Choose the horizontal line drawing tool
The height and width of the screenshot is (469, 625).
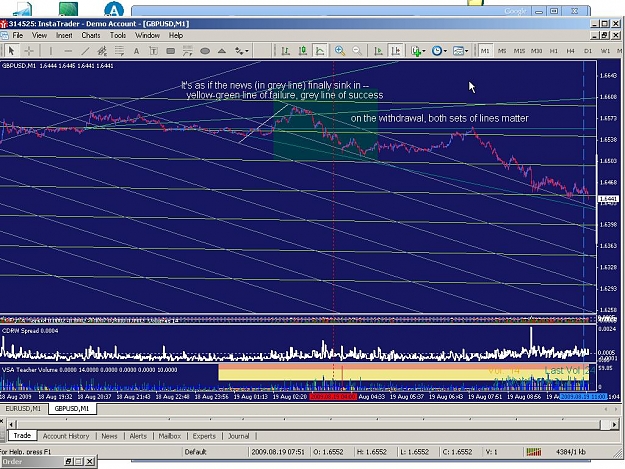(68, 51)
